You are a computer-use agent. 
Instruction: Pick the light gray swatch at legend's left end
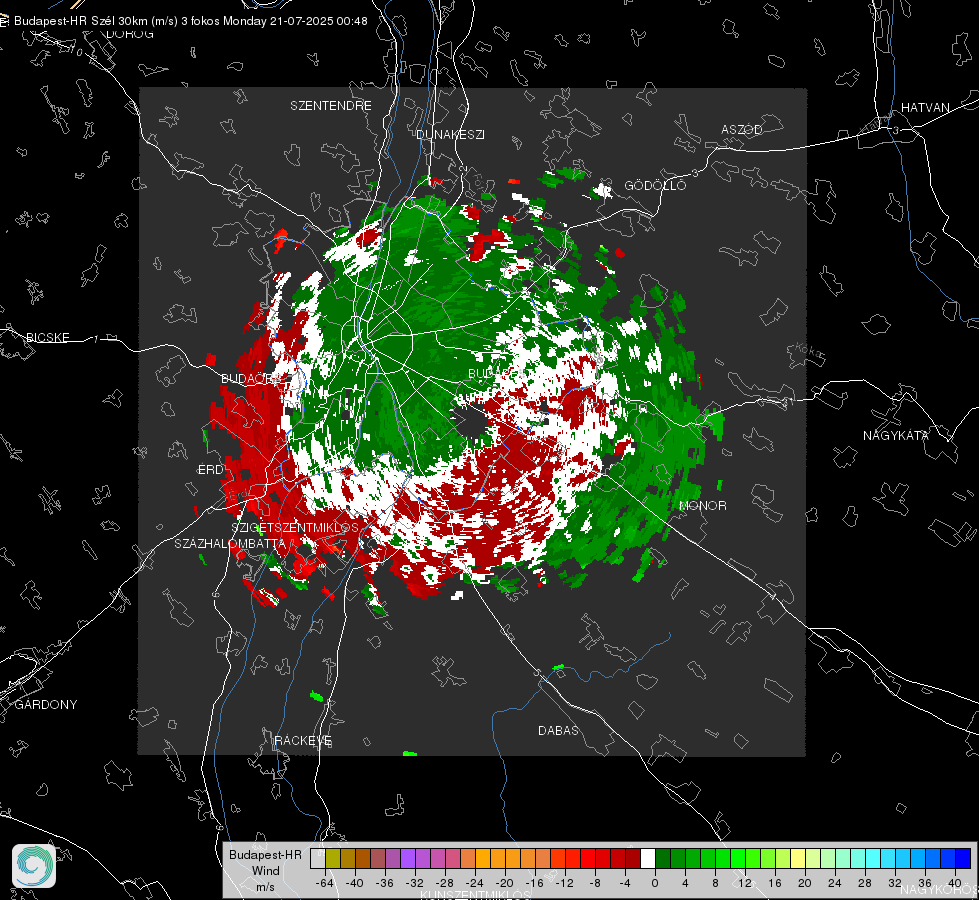(x=318, y=858)
